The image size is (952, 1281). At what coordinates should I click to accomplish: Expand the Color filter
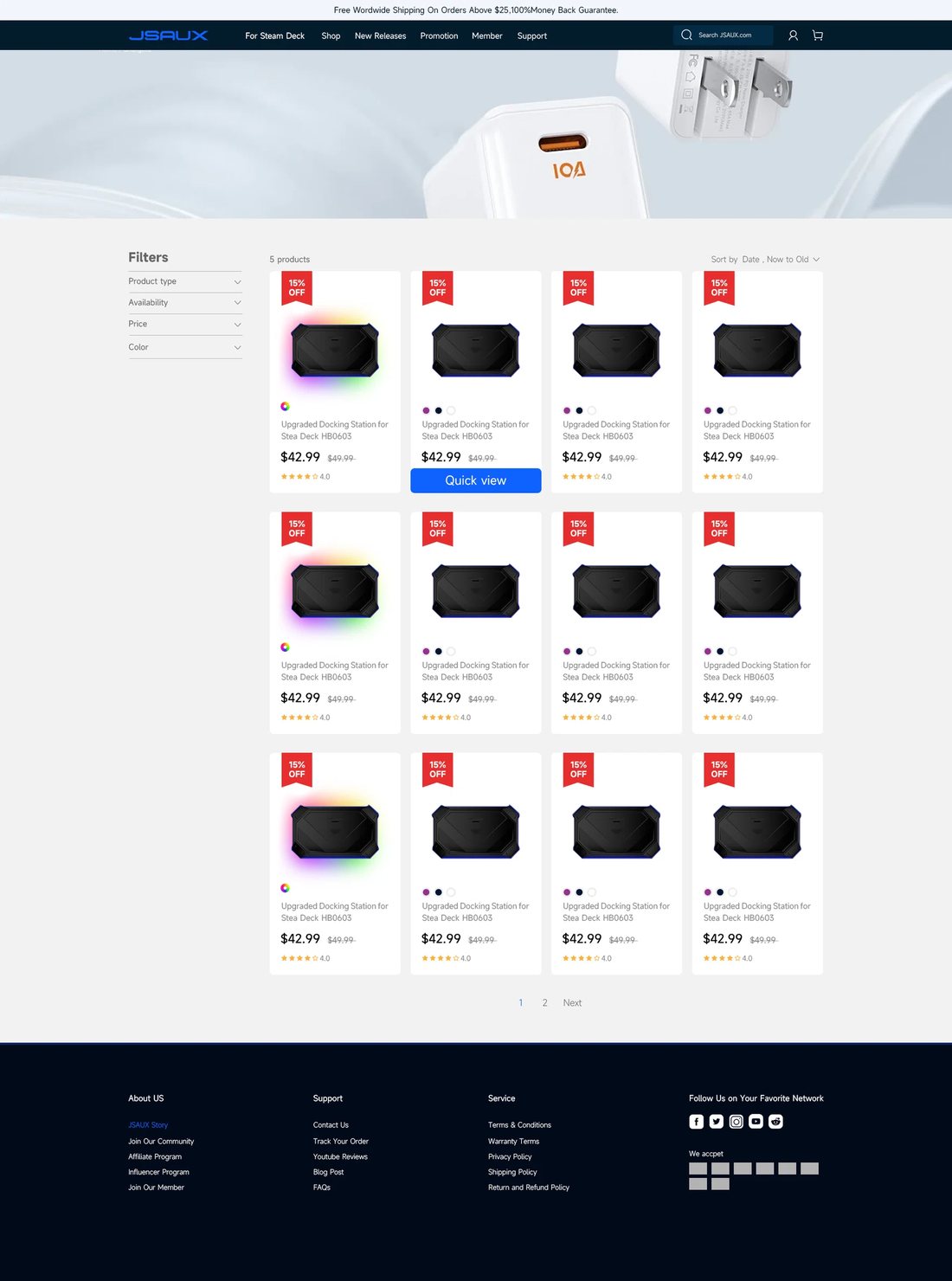pos(185,347)
